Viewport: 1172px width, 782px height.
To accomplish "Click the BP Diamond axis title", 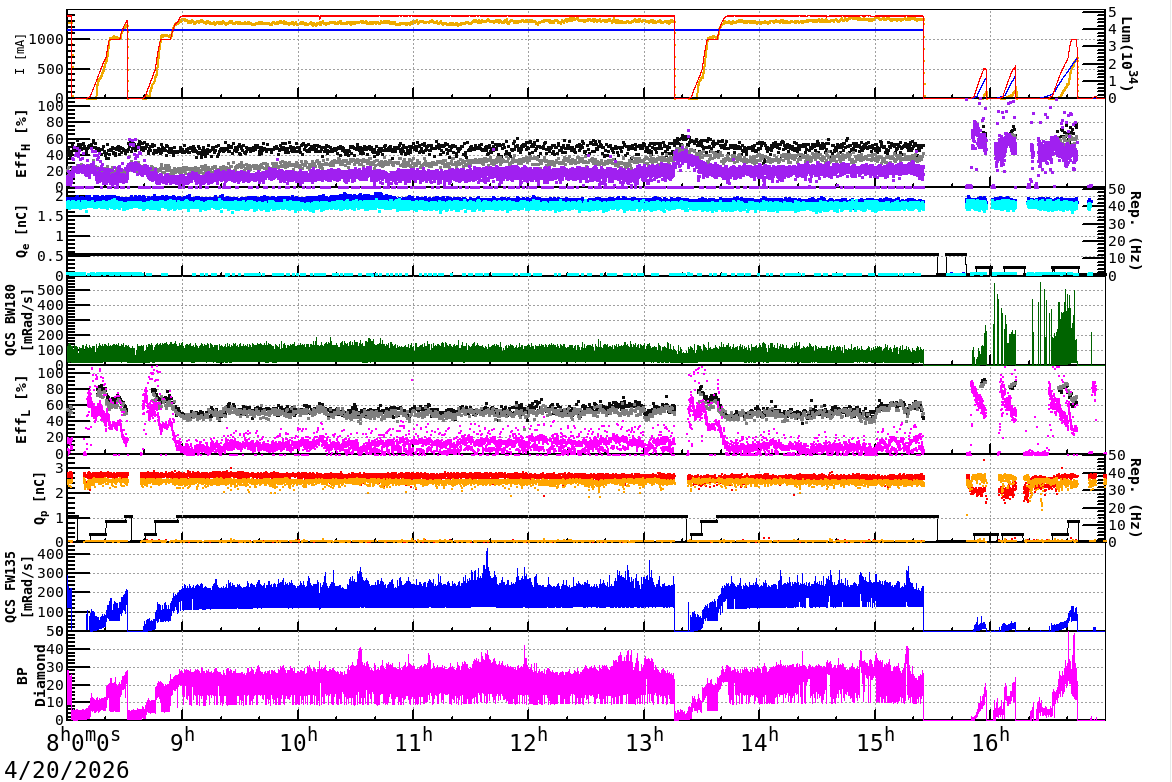I will click(x=31, y=676).
